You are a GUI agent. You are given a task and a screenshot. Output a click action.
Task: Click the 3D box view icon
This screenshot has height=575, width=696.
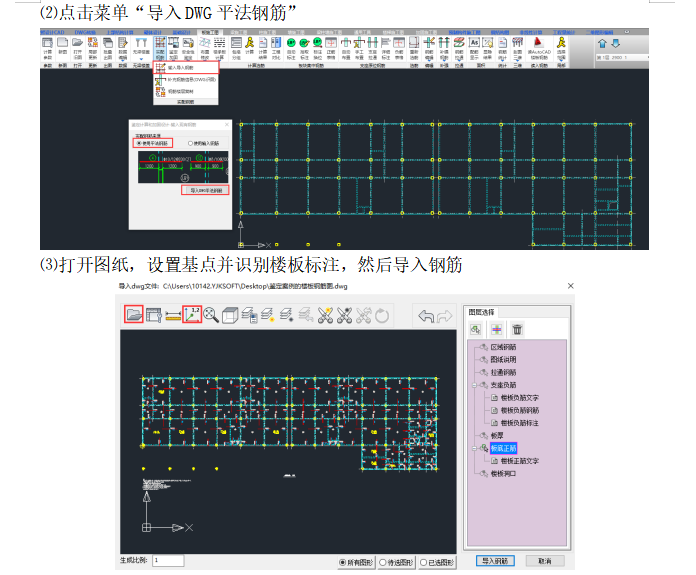tap(230, 316)
